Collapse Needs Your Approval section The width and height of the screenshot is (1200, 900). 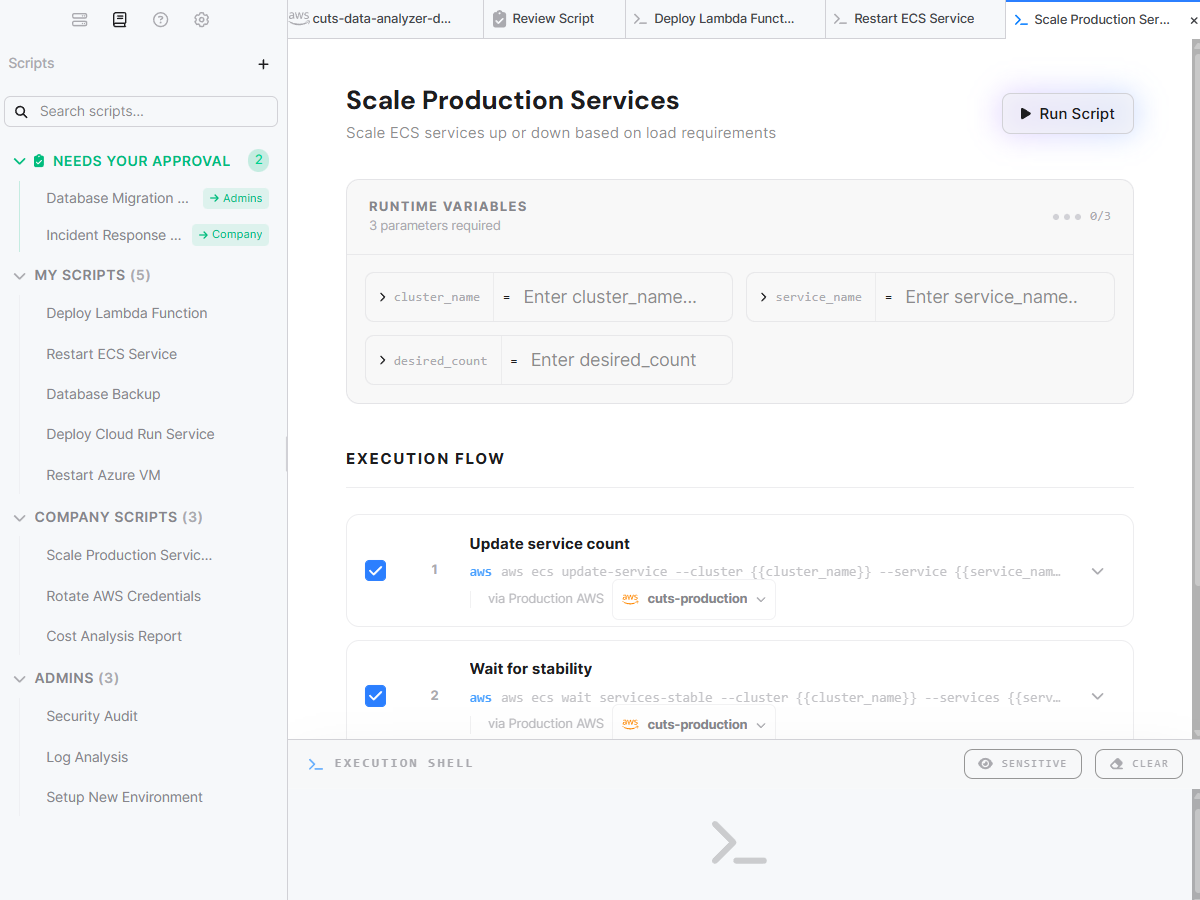[x=20, y=161]
